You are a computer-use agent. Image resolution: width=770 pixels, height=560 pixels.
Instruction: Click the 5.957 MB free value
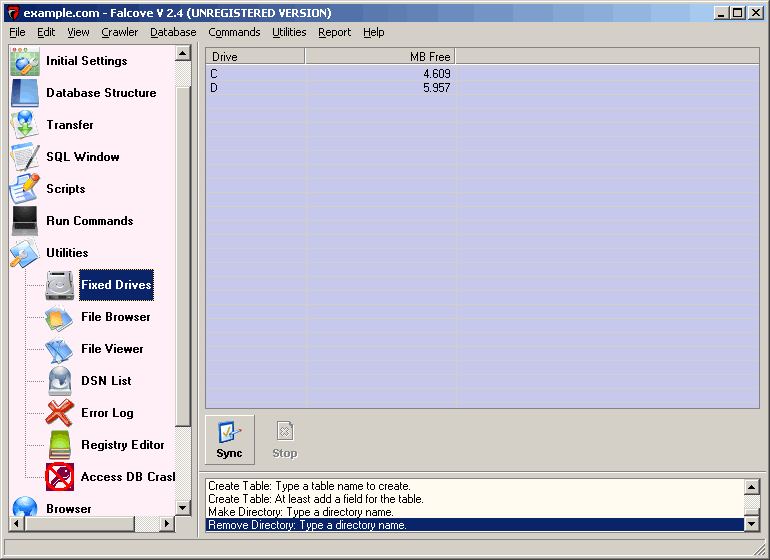tap(437, 88)
